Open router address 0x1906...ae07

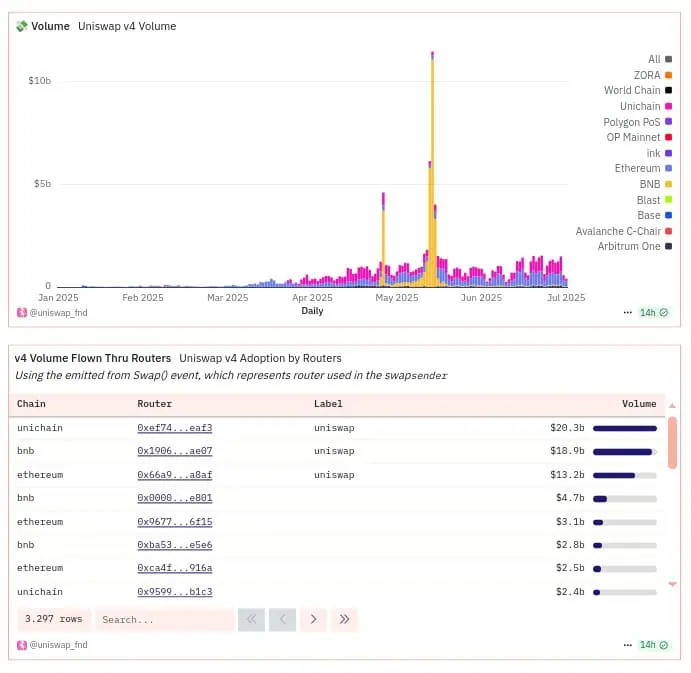coord(175,451)
